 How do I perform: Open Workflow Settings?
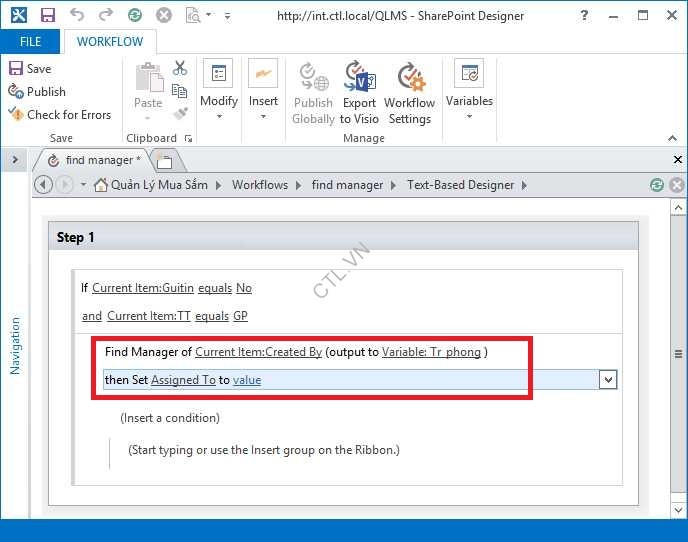click(409, 92)
